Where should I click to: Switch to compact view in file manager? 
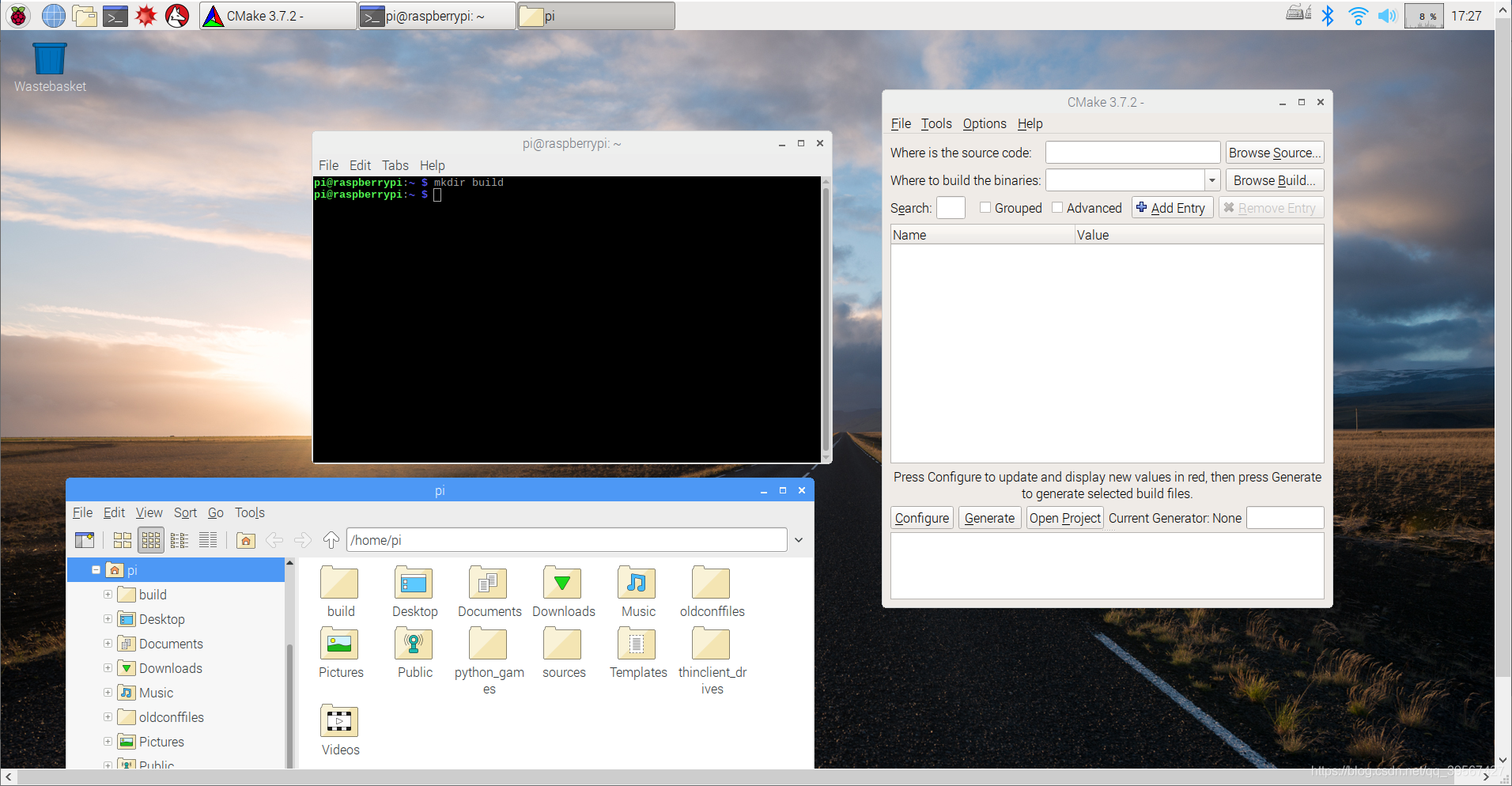click(180, 540)
